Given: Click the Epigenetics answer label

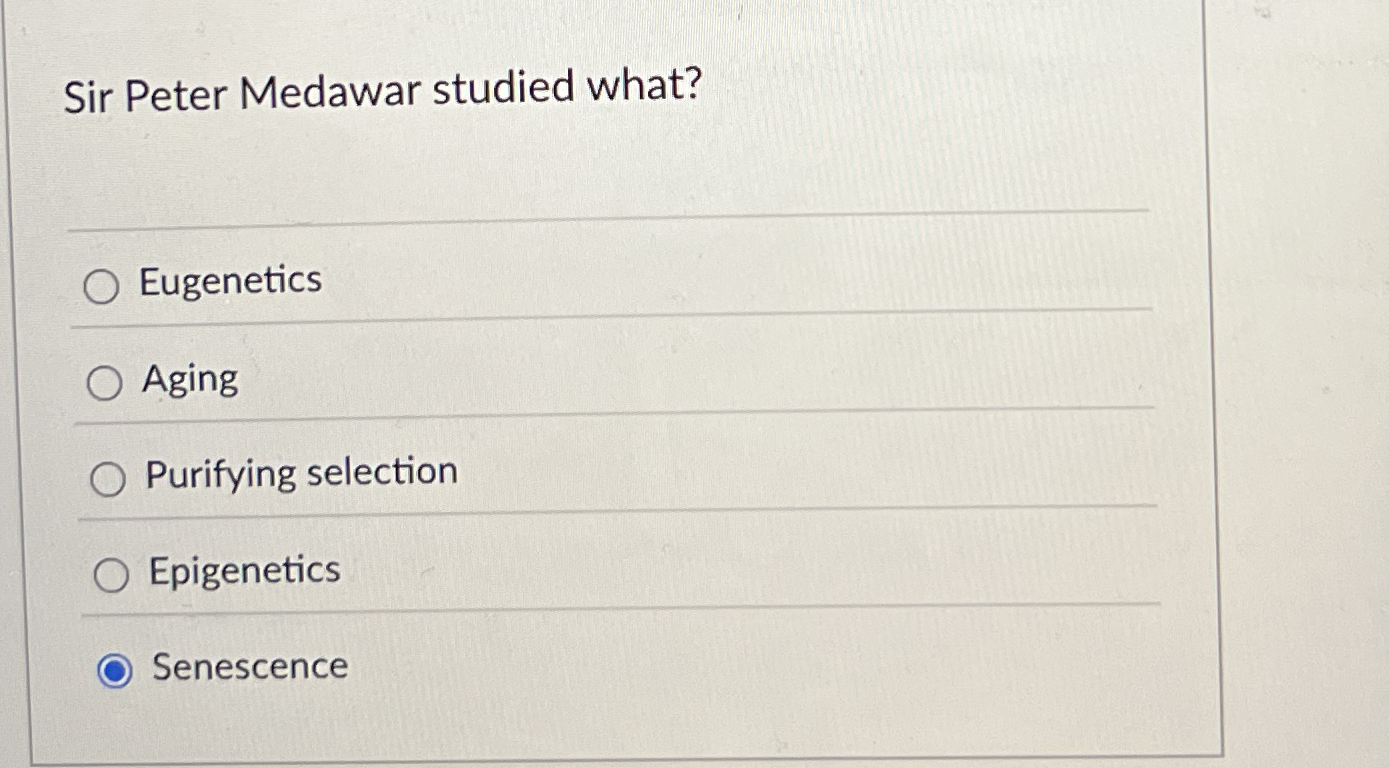Looking at the screenshot, I should point(243,570).
